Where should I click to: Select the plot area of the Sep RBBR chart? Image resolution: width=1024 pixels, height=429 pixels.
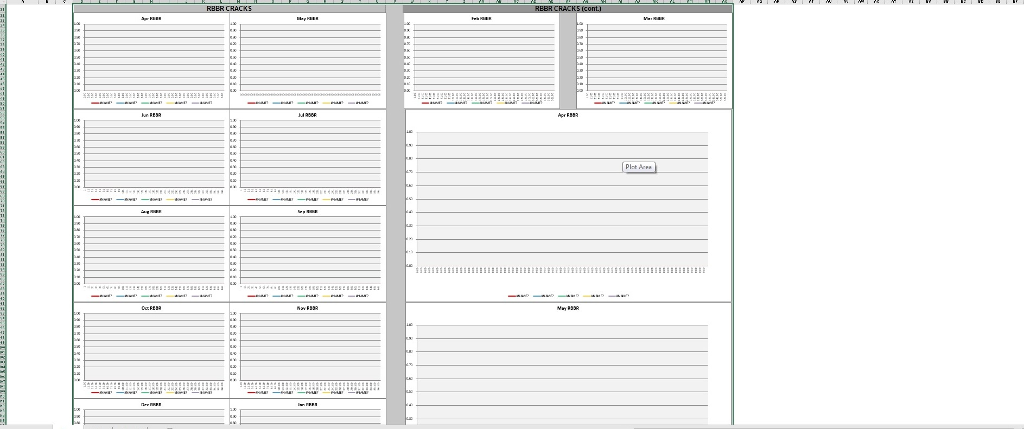[x=310, y=250]
